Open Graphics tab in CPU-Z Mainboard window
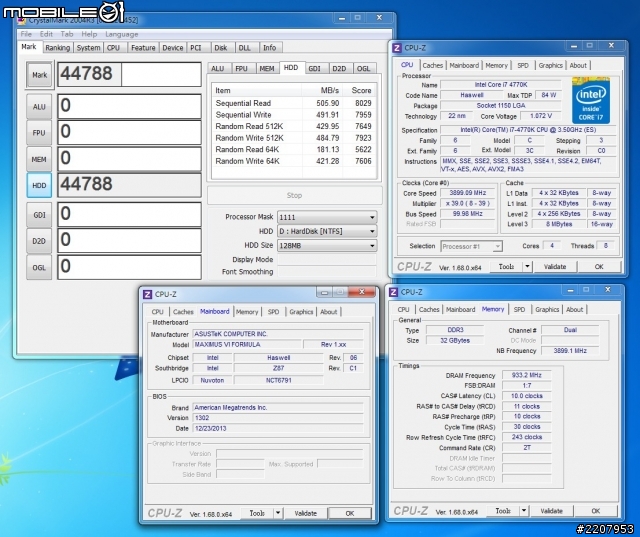This screenshot has width=640, height=537. (301, 312)
